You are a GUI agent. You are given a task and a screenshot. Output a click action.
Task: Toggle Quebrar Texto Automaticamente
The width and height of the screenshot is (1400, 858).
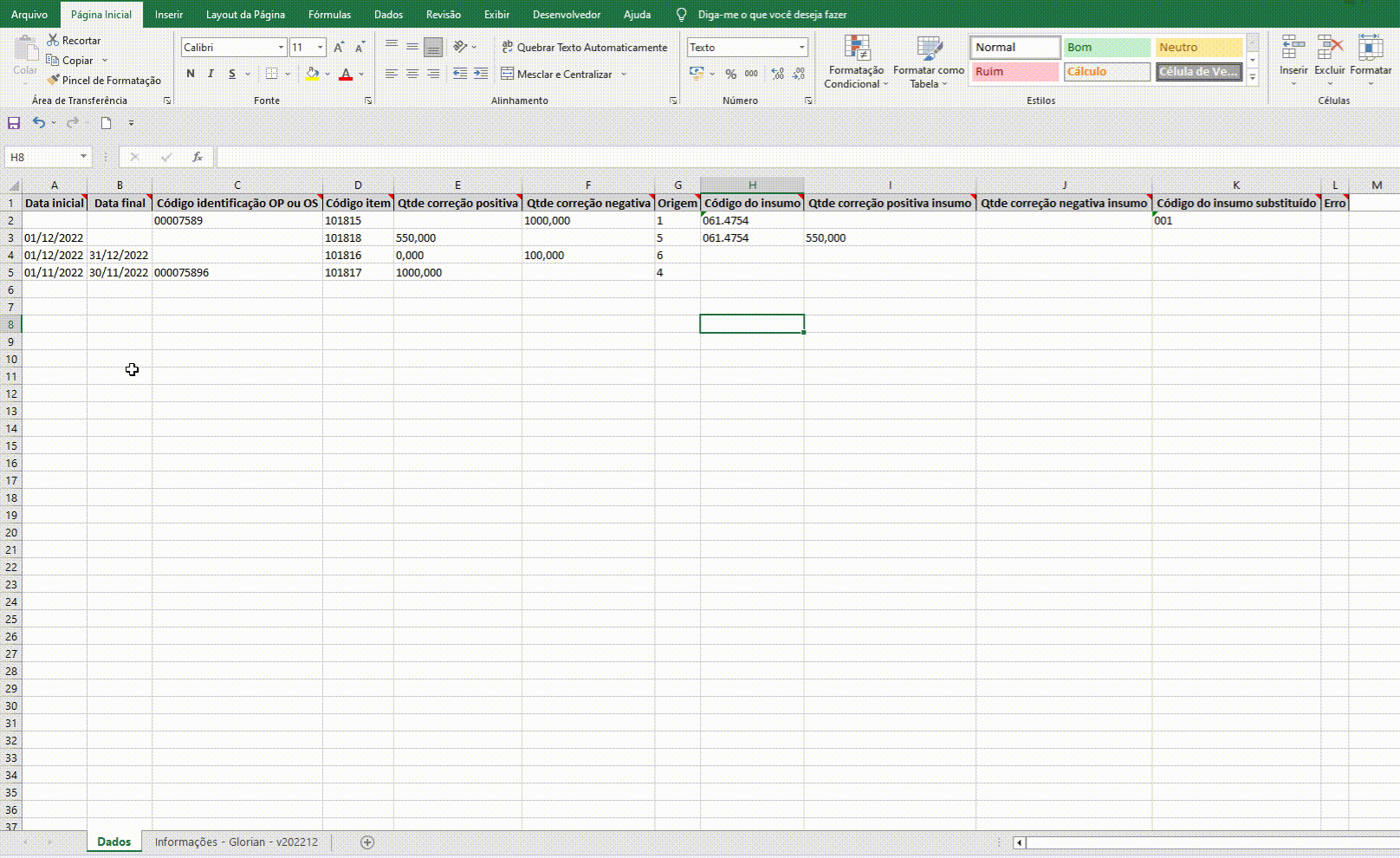click(585, 48)
